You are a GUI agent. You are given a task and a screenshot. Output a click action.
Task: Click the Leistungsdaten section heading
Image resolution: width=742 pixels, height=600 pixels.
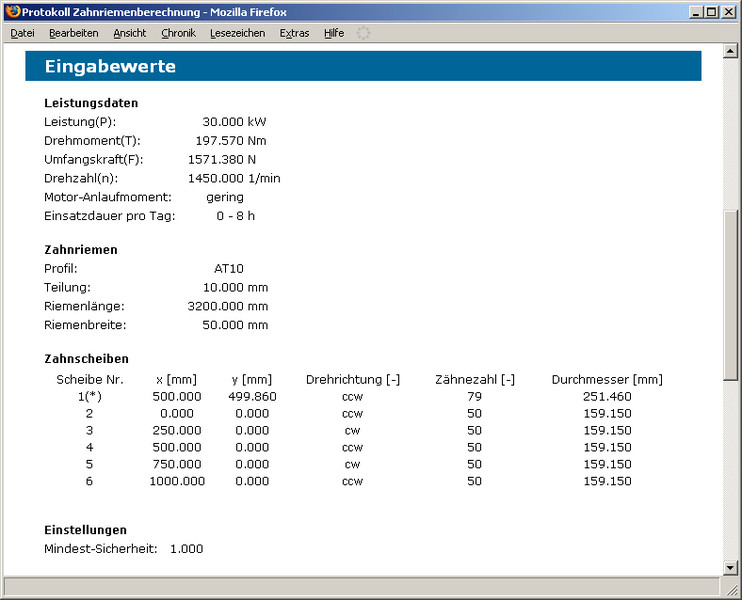(91, 103)
